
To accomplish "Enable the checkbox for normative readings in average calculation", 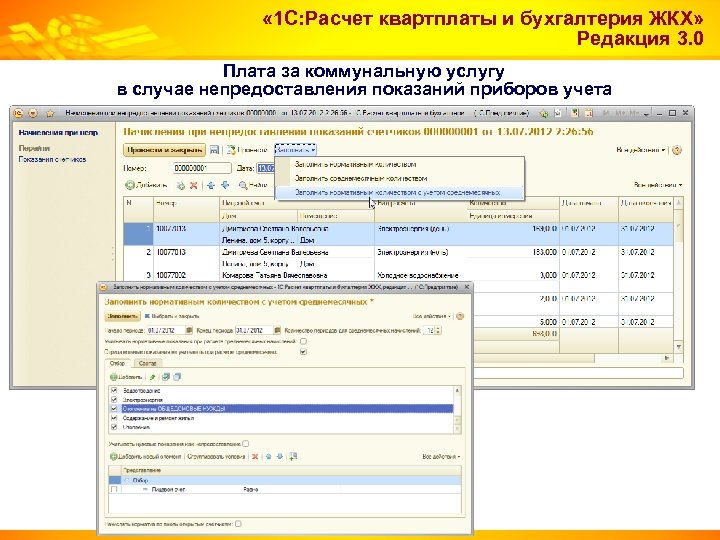I will point(303,342).
